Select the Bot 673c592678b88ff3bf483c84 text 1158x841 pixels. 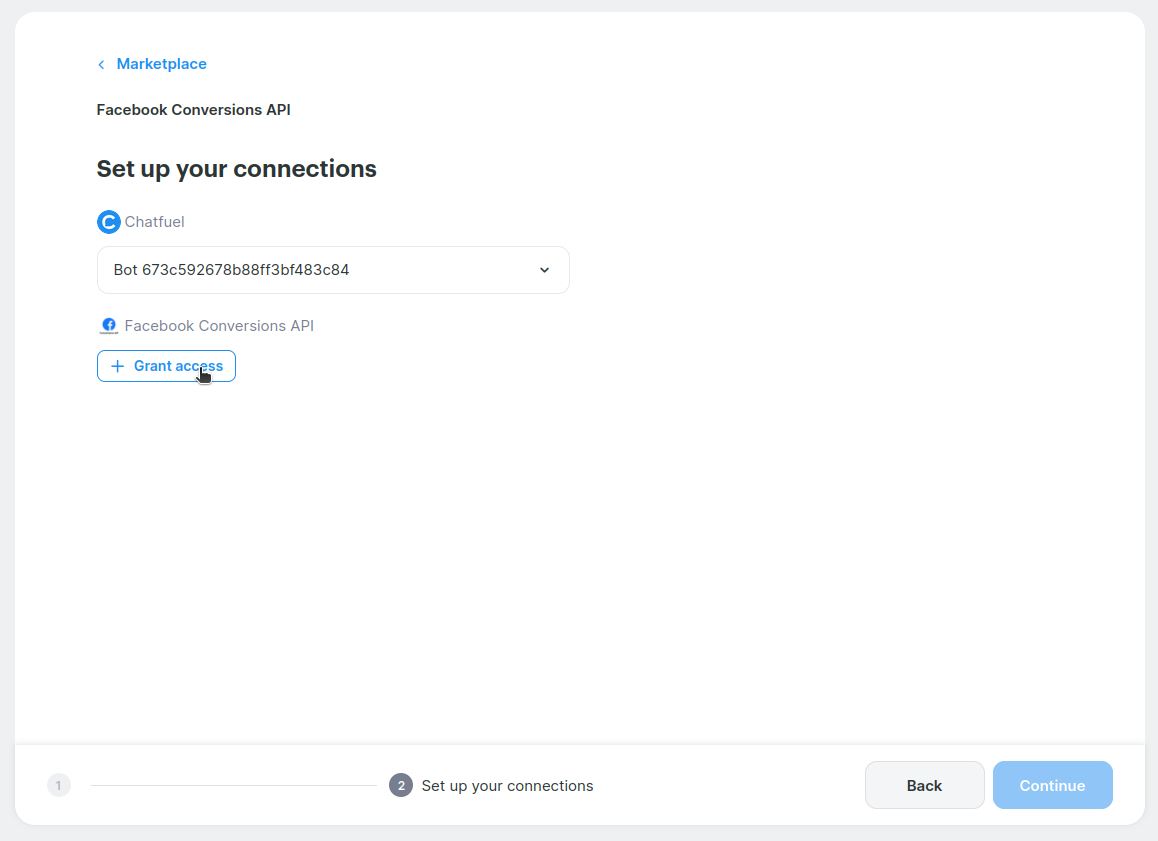(x=231, y=270)
